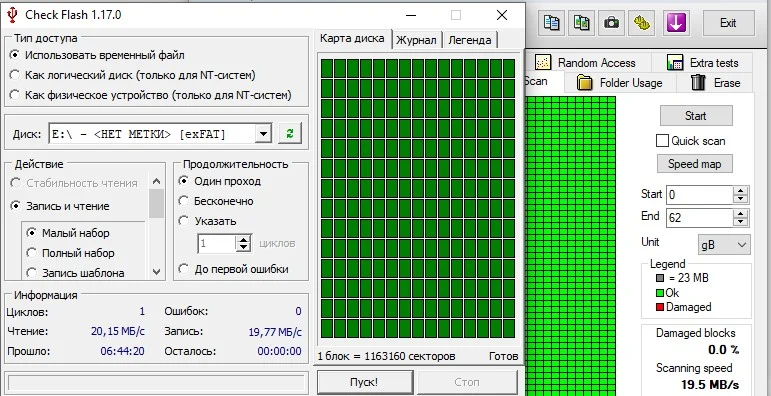Click the damaged blocks '0.0 %' value
Viewport: 771px width, 396px height.
tap(723, 350)
